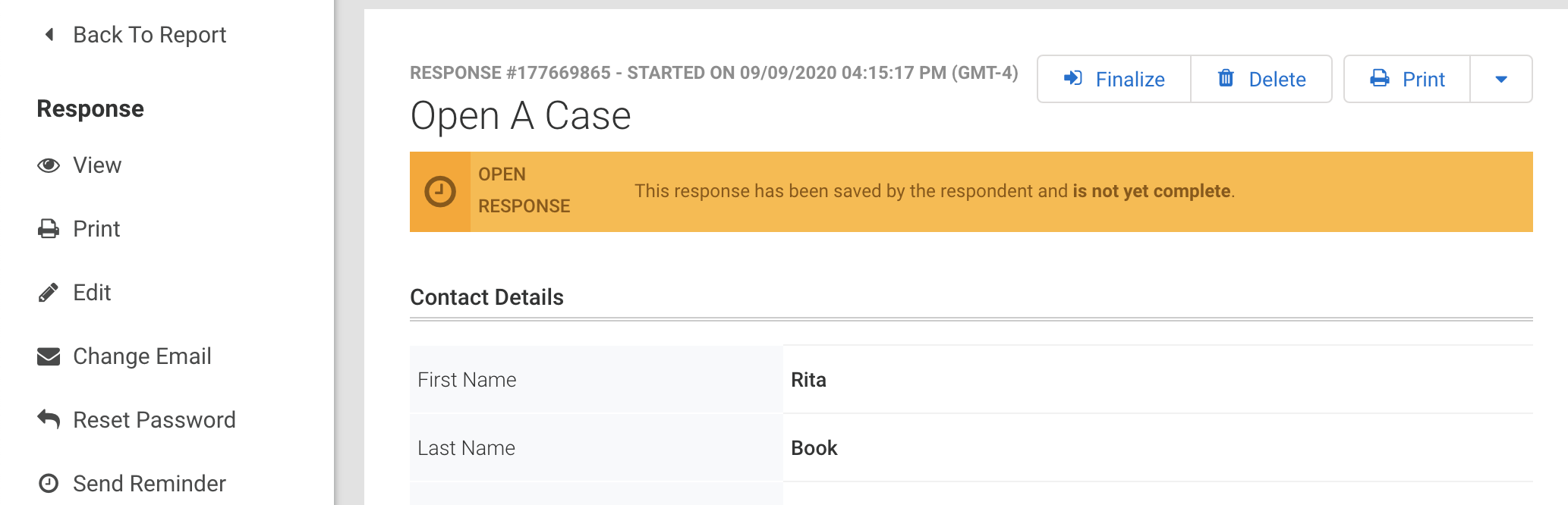
Task: Click the printer icon in the sidebar
Action: click(x=49, y=229)
